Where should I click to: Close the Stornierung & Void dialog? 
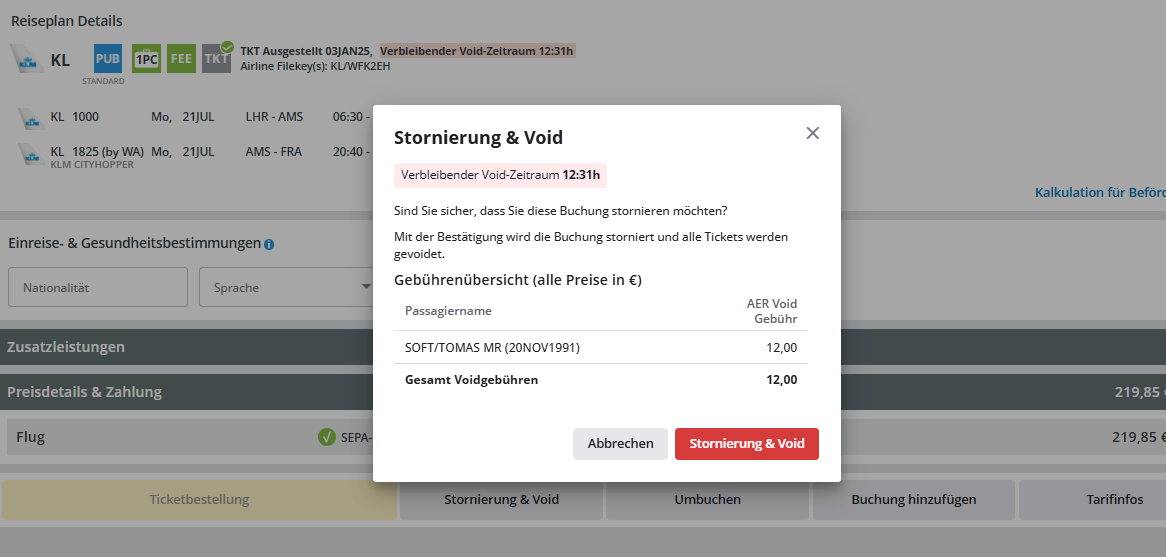(812, 133)
